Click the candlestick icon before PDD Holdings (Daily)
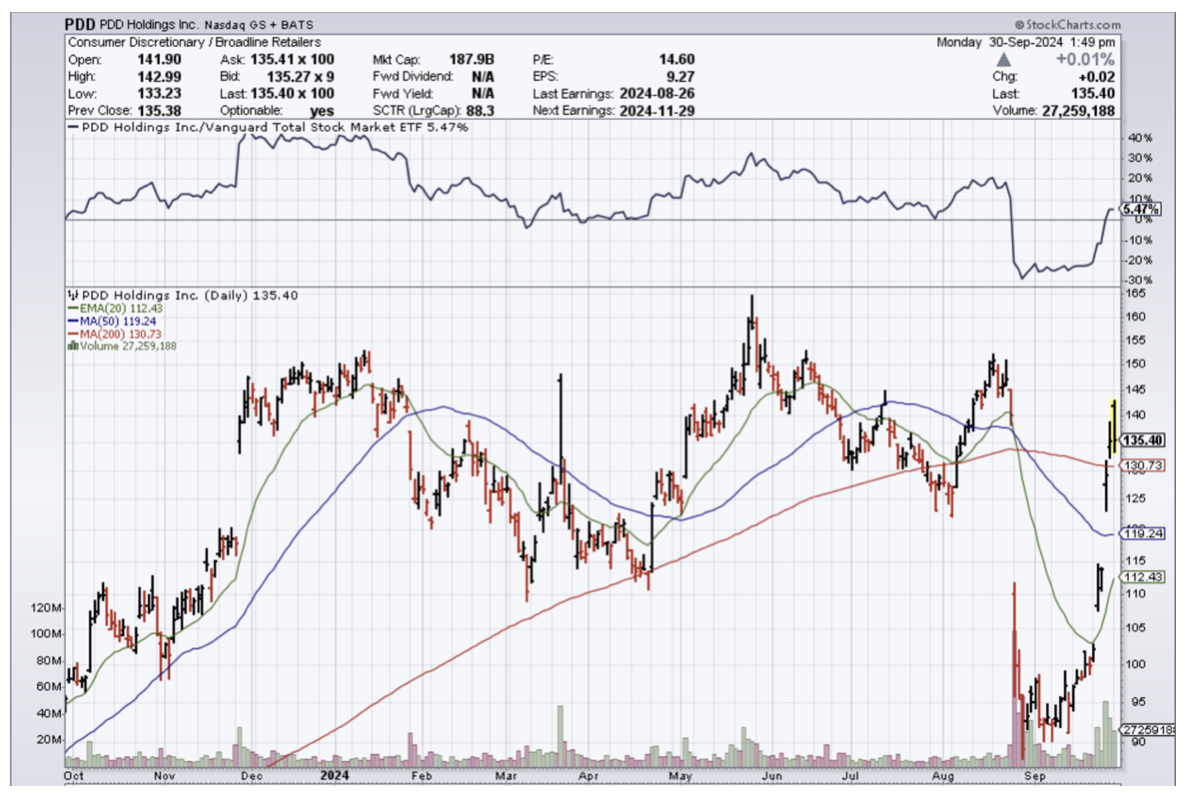This screenshot has width=1188, height=798. [73, 296]
